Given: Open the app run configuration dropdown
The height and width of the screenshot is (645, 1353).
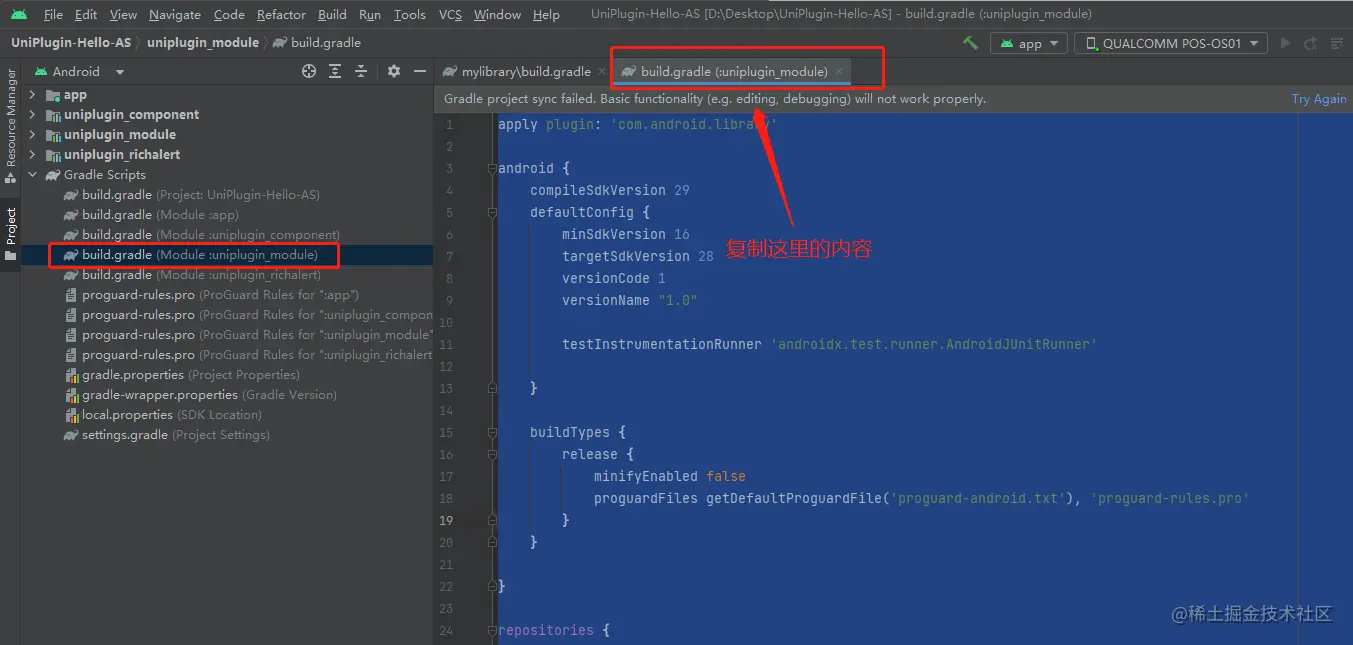Looking at the screenshot, I should pos(1029,43).
